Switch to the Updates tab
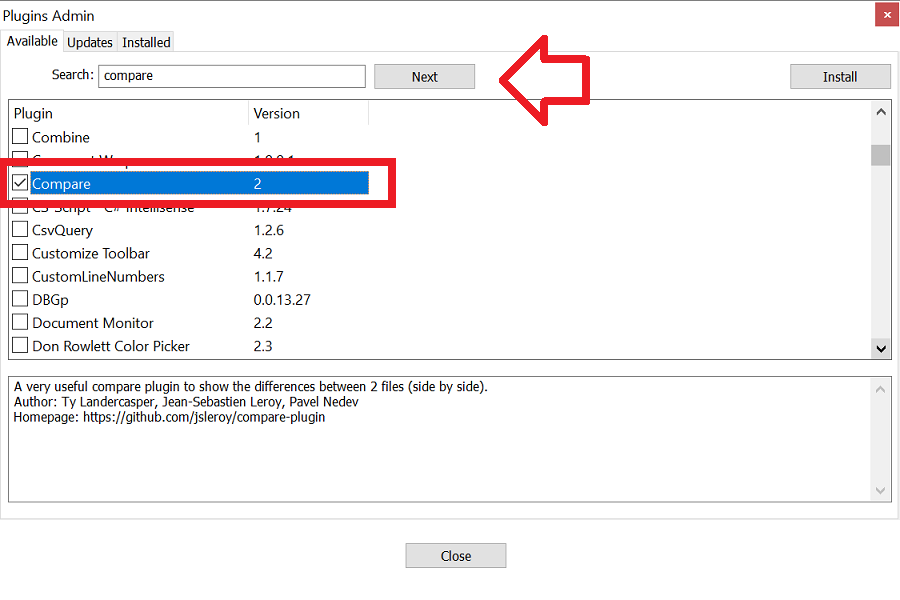 89,42
